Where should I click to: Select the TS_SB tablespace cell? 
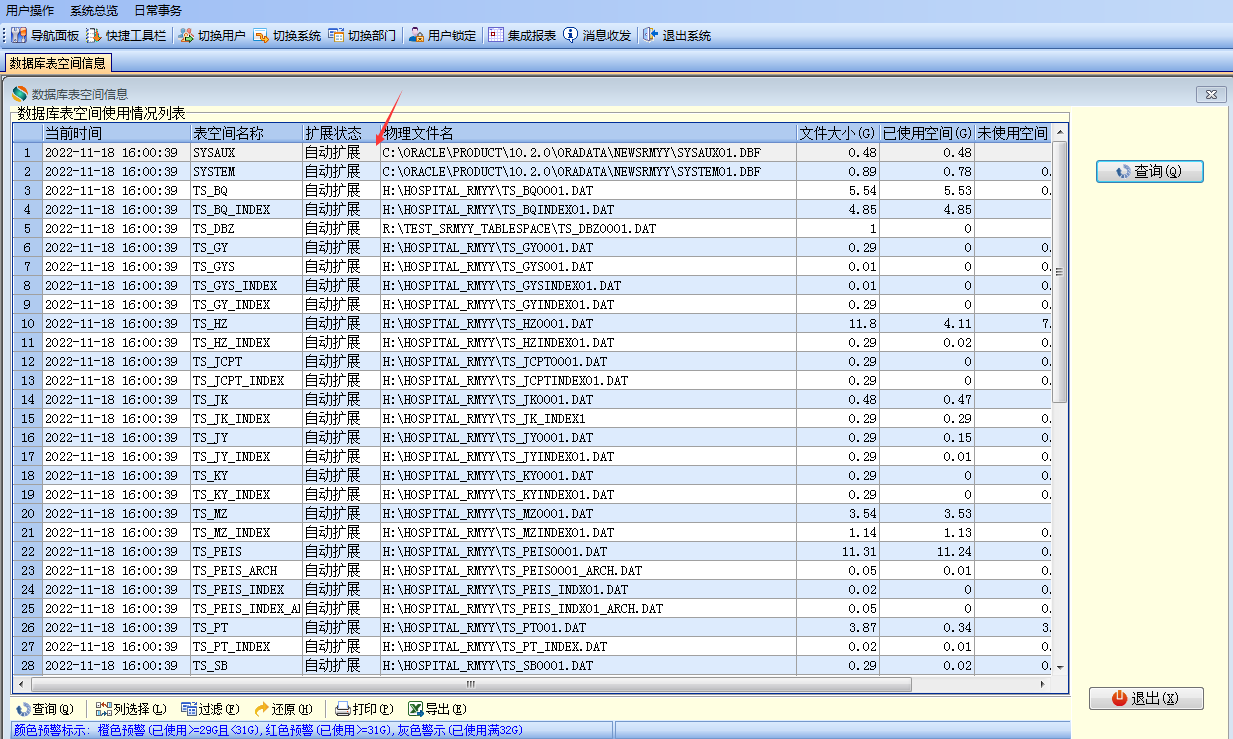(x=246, y=665)
